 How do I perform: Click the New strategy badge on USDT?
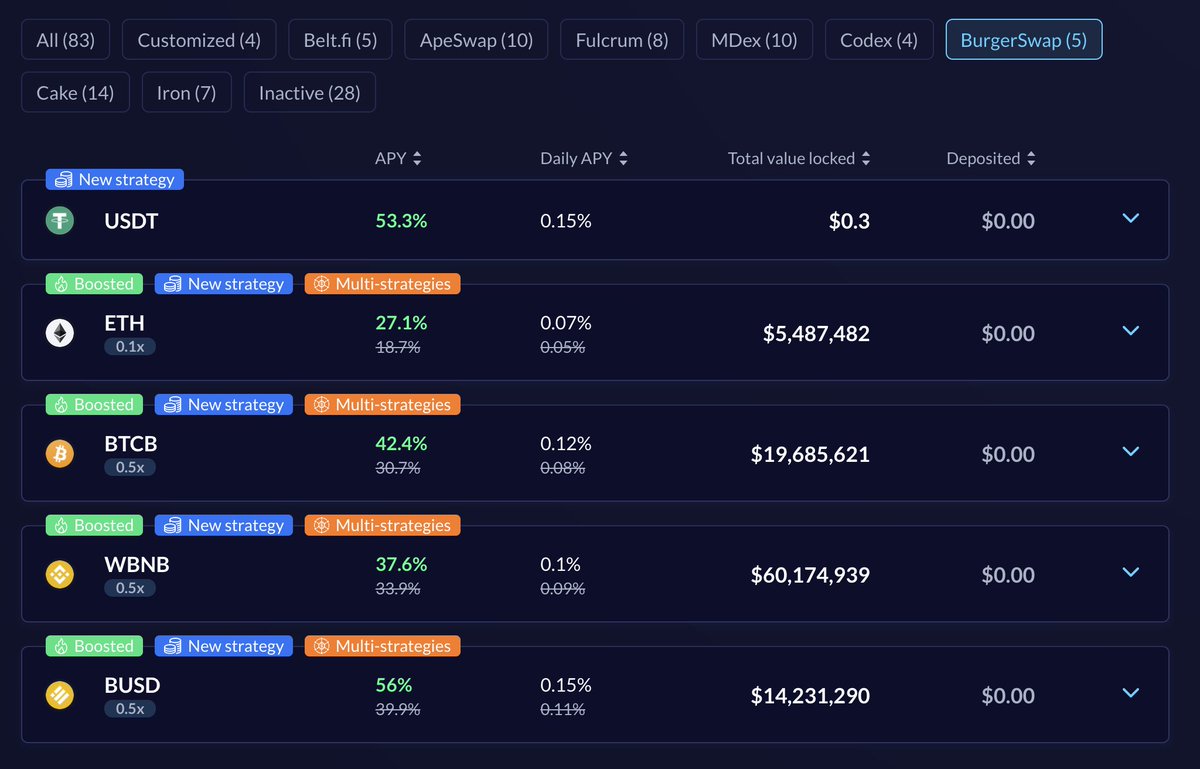pyautogui.click(x=115, y=179)
